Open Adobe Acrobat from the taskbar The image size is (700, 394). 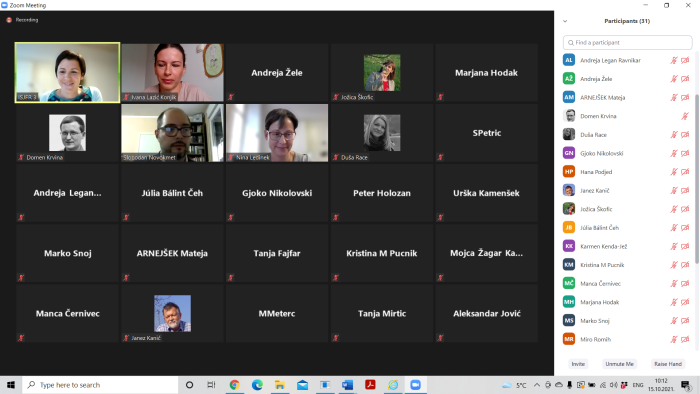pyautogui.click(x=370, y=385)
